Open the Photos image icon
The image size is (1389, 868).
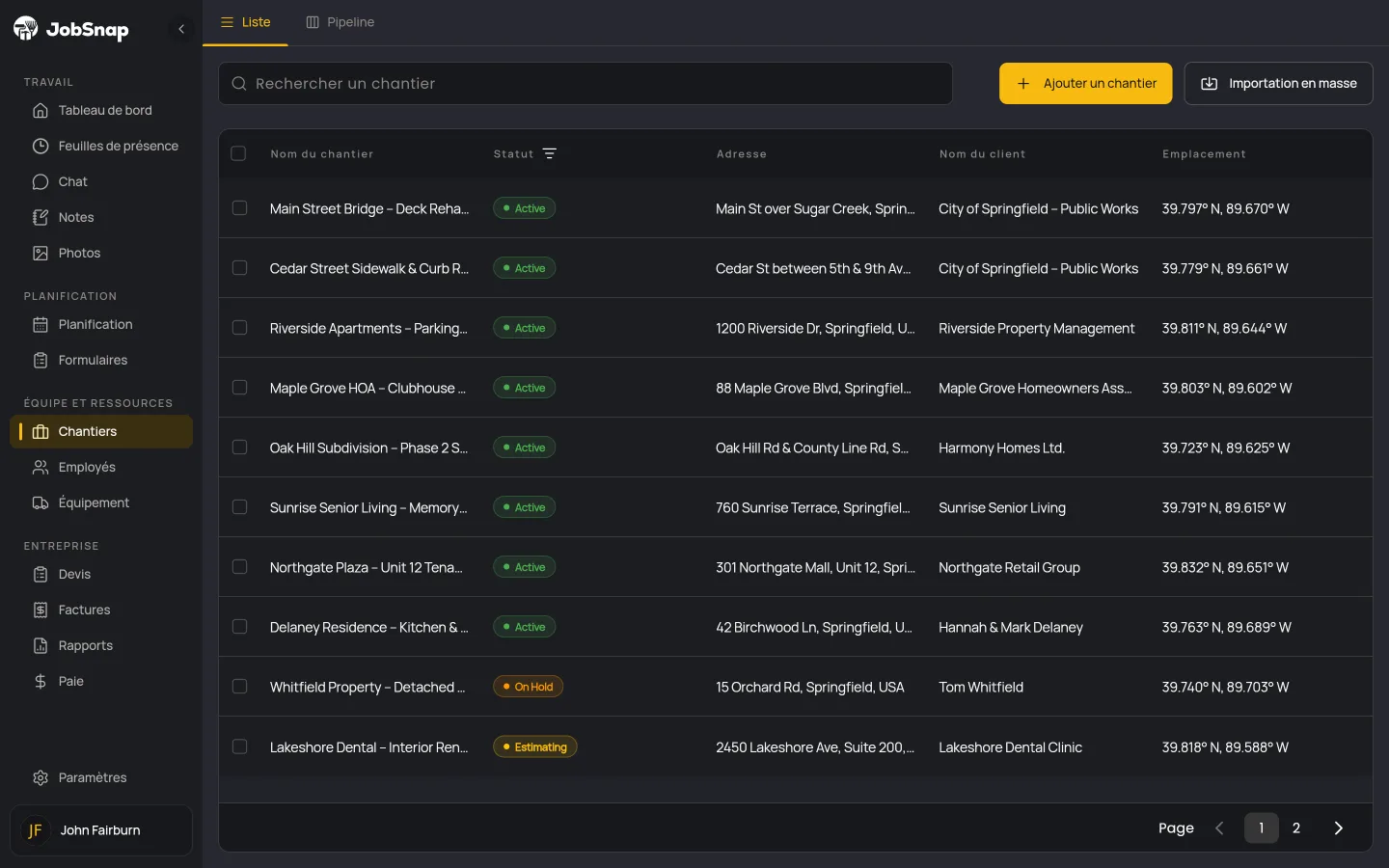41,253
